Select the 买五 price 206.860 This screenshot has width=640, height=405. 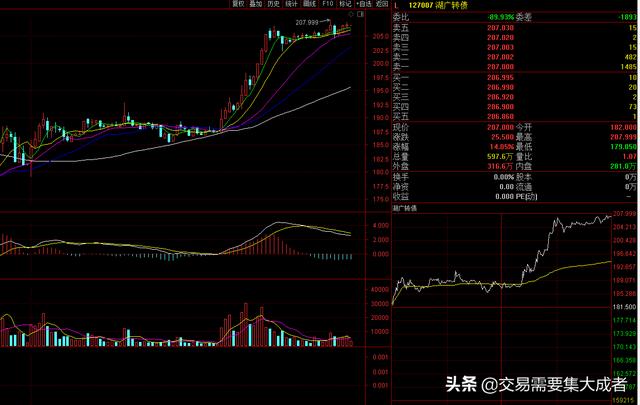click(500, 117)
